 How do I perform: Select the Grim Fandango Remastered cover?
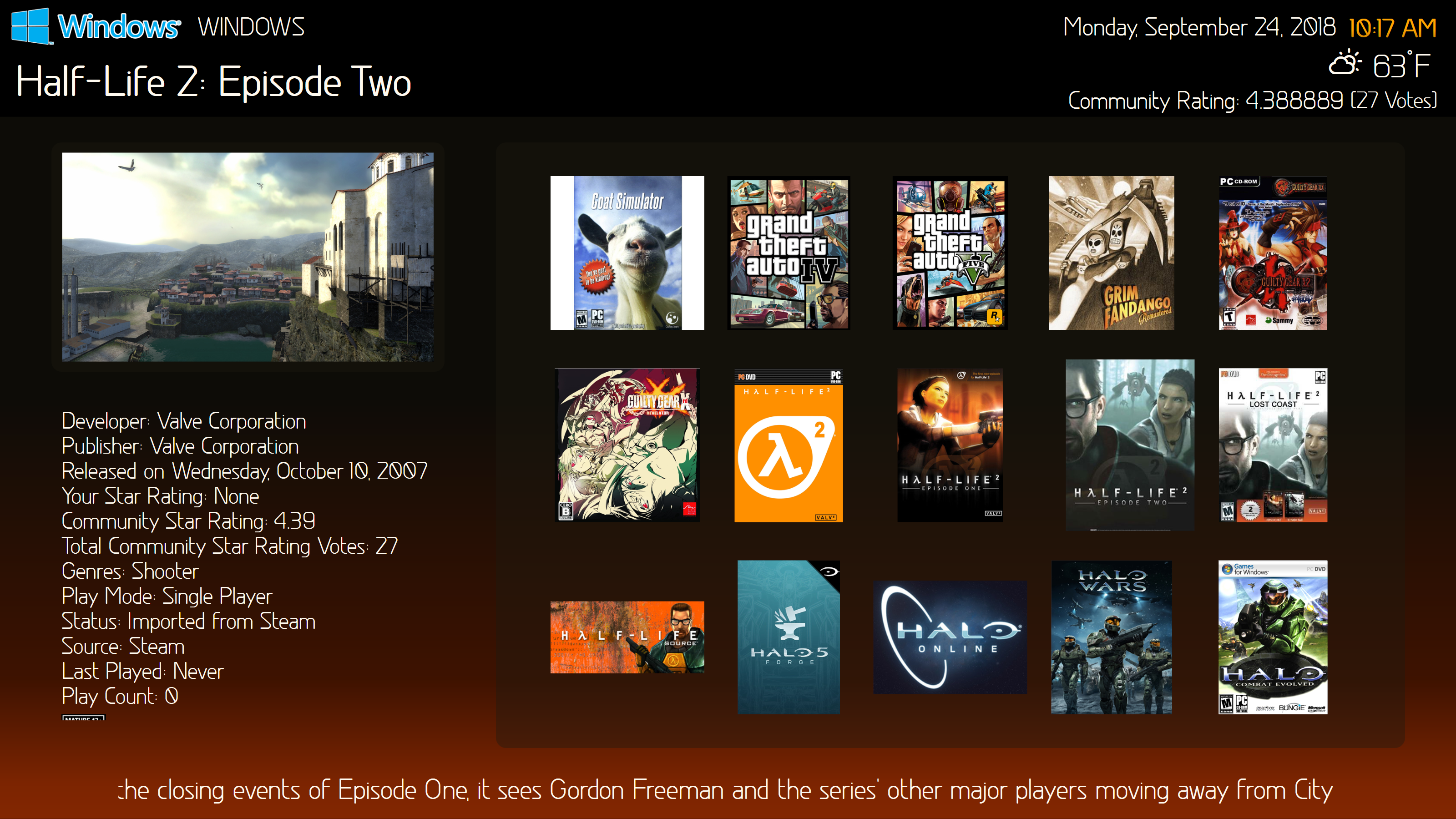tap(1111, 253)
